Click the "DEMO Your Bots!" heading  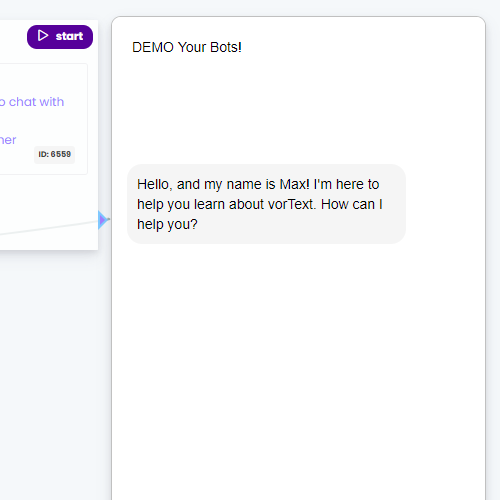pos(187,47)
